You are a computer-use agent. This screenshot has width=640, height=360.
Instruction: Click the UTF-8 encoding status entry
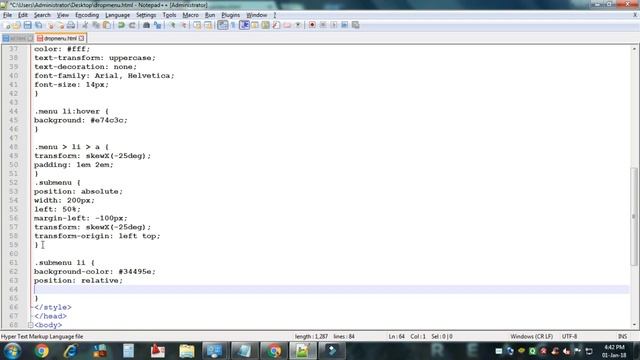point(569,337)
